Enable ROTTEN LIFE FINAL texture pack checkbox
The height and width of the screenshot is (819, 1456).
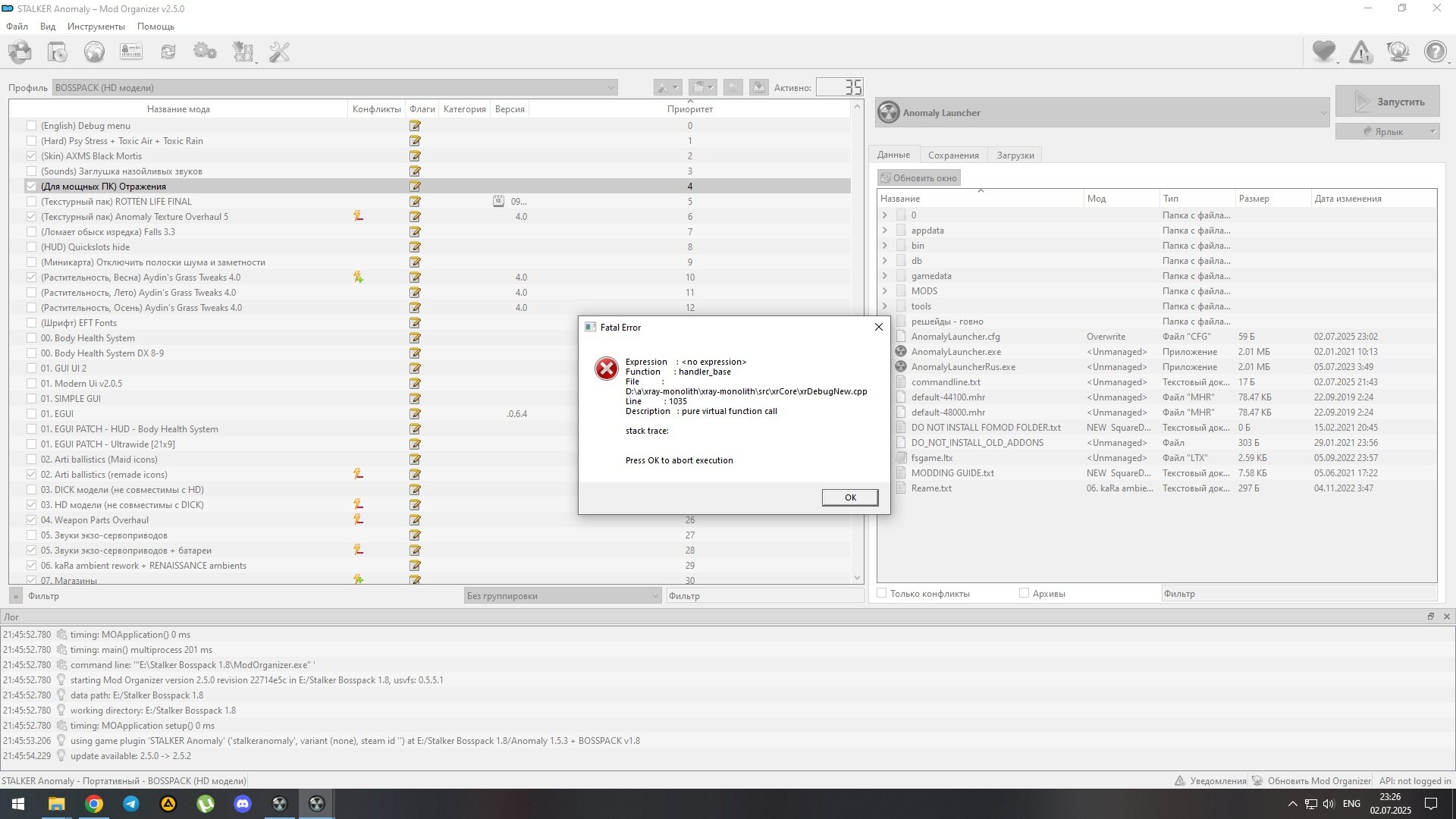point(31,202)
